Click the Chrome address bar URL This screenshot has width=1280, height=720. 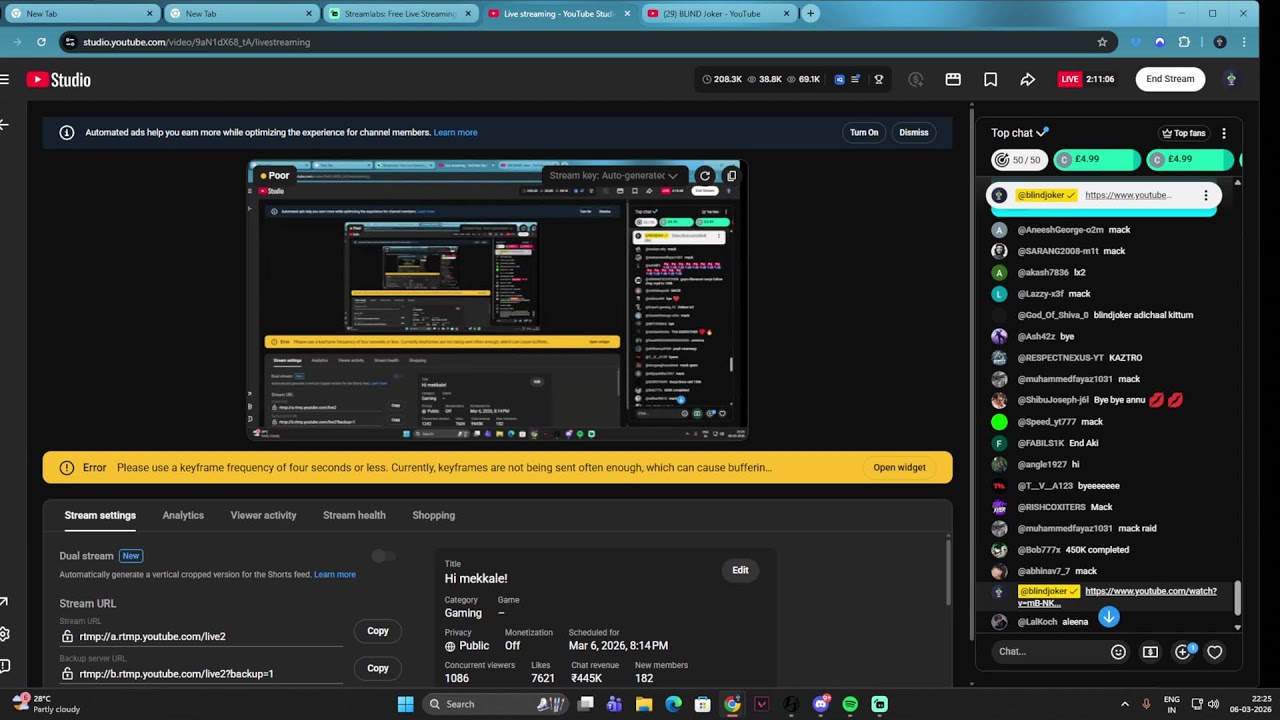pos(197,42)
